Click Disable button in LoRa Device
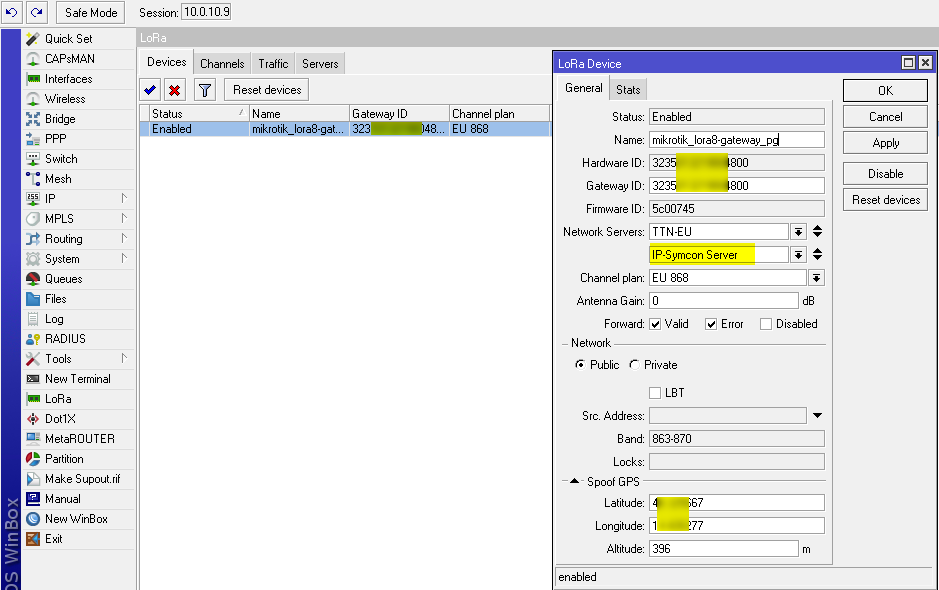 pyautogui.click(x=885, y=174)
